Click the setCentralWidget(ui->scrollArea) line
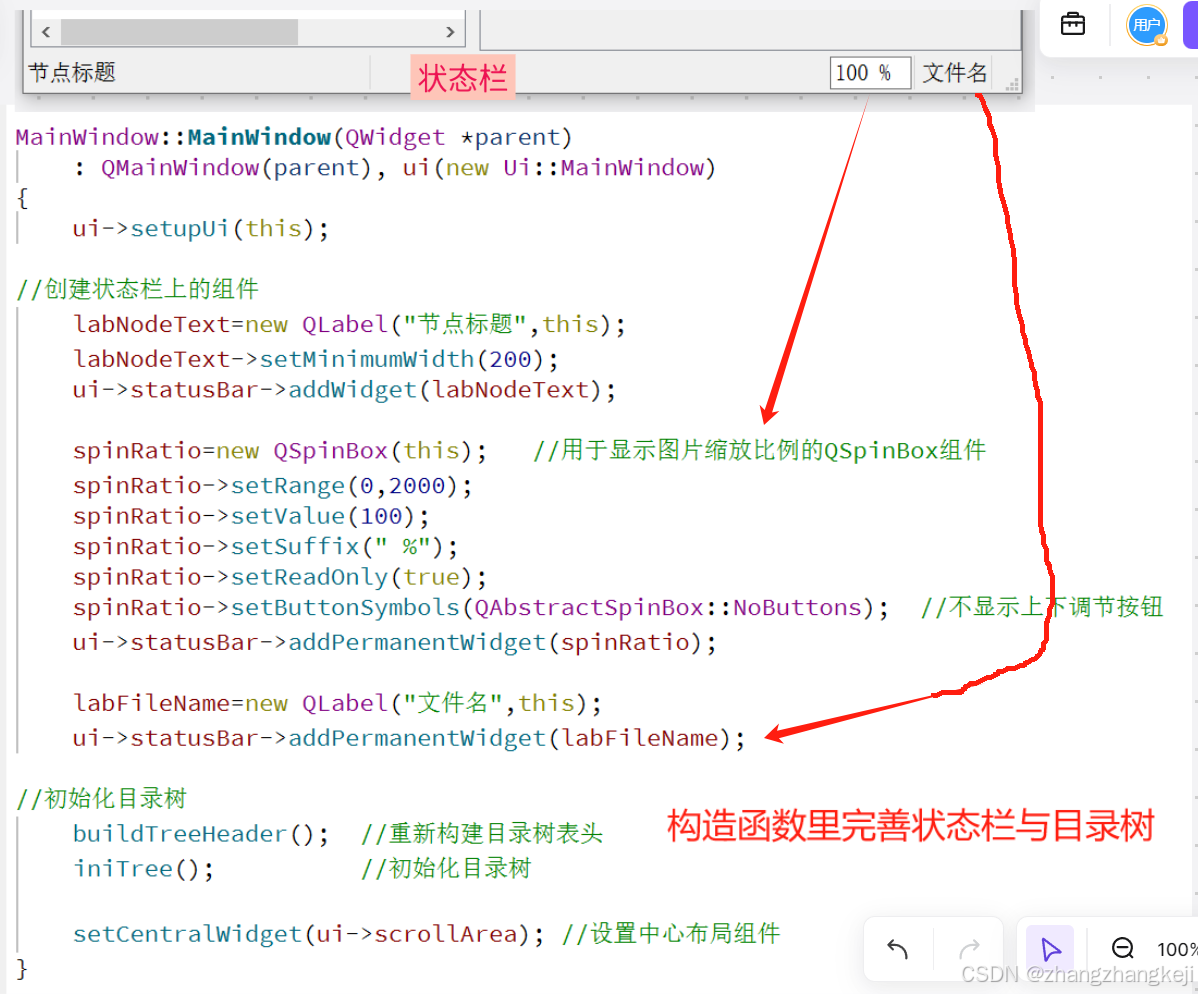The image size is (1198, 994). (x=309, y=934)
